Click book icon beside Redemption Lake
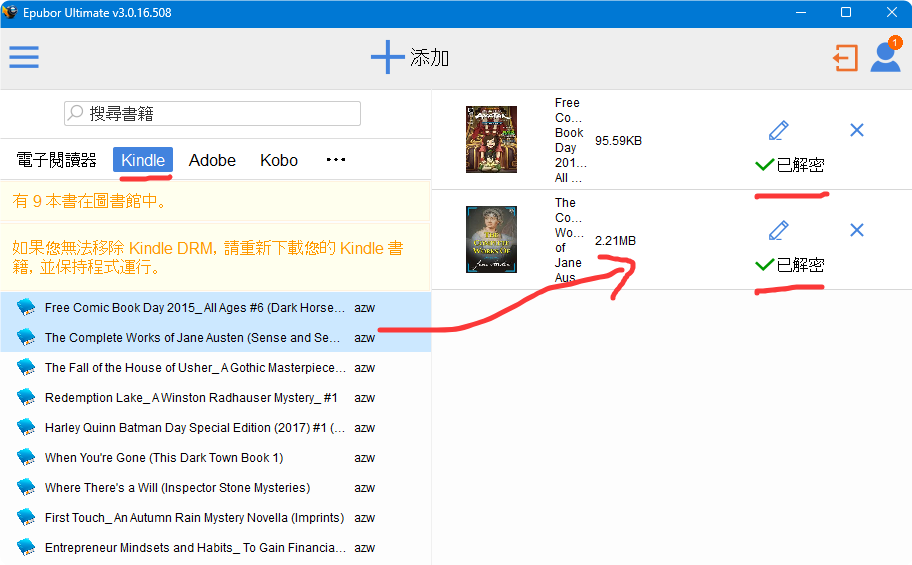Screen dimensions: 912x565 [x=26, y=397]
